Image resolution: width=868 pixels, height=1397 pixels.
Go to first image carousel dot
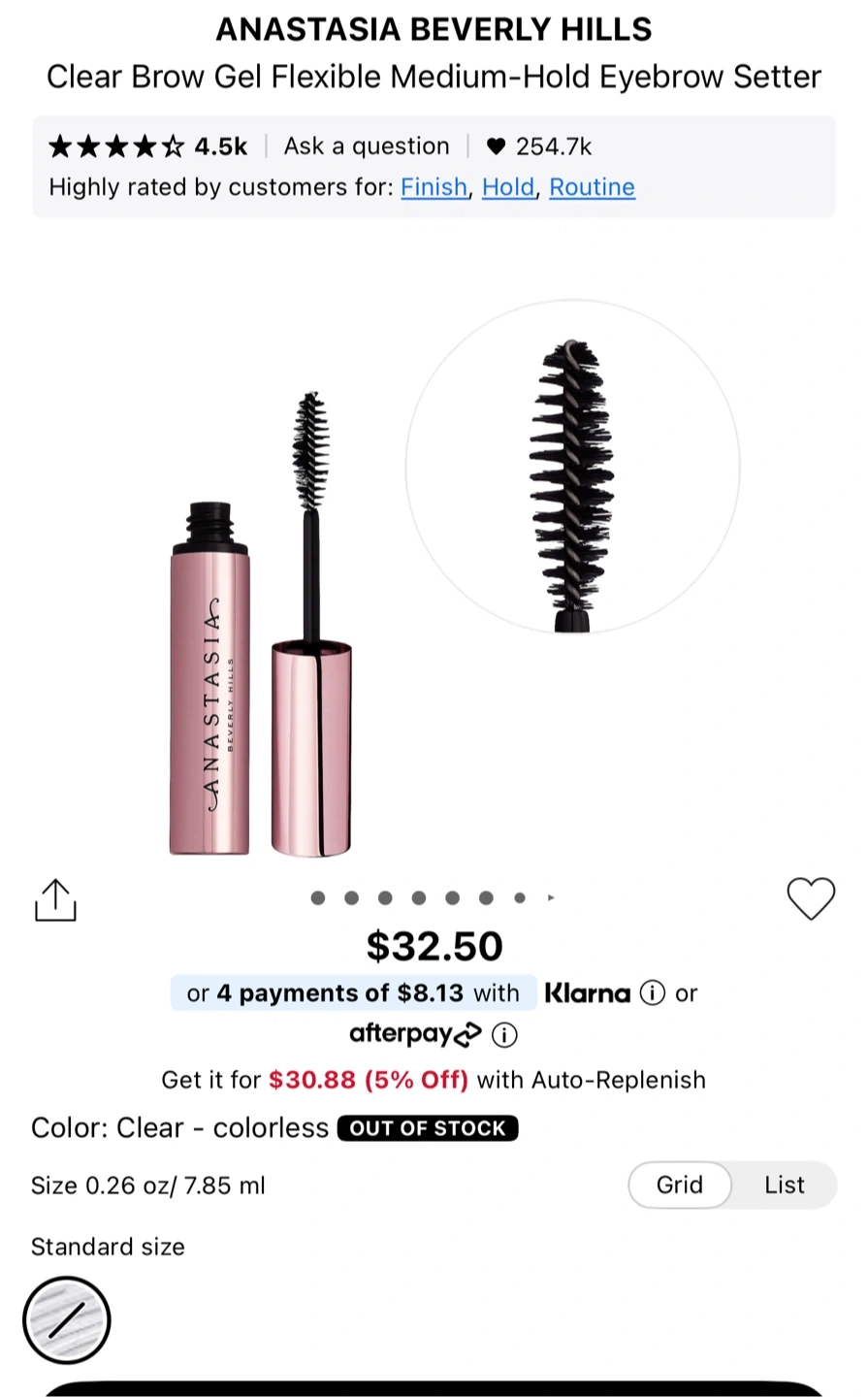[x=318, y=898]
